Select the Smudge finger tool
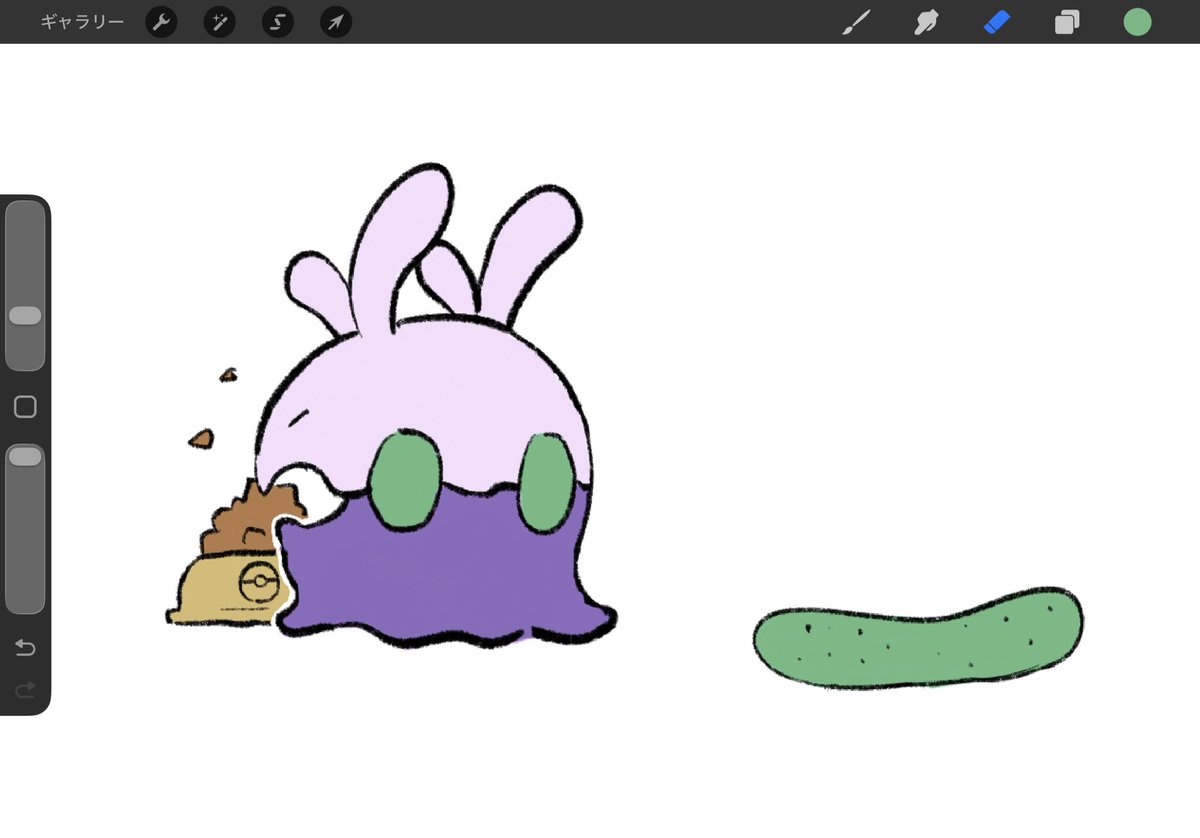This screenshot has width=1200, height=838. tap(926, 22)
